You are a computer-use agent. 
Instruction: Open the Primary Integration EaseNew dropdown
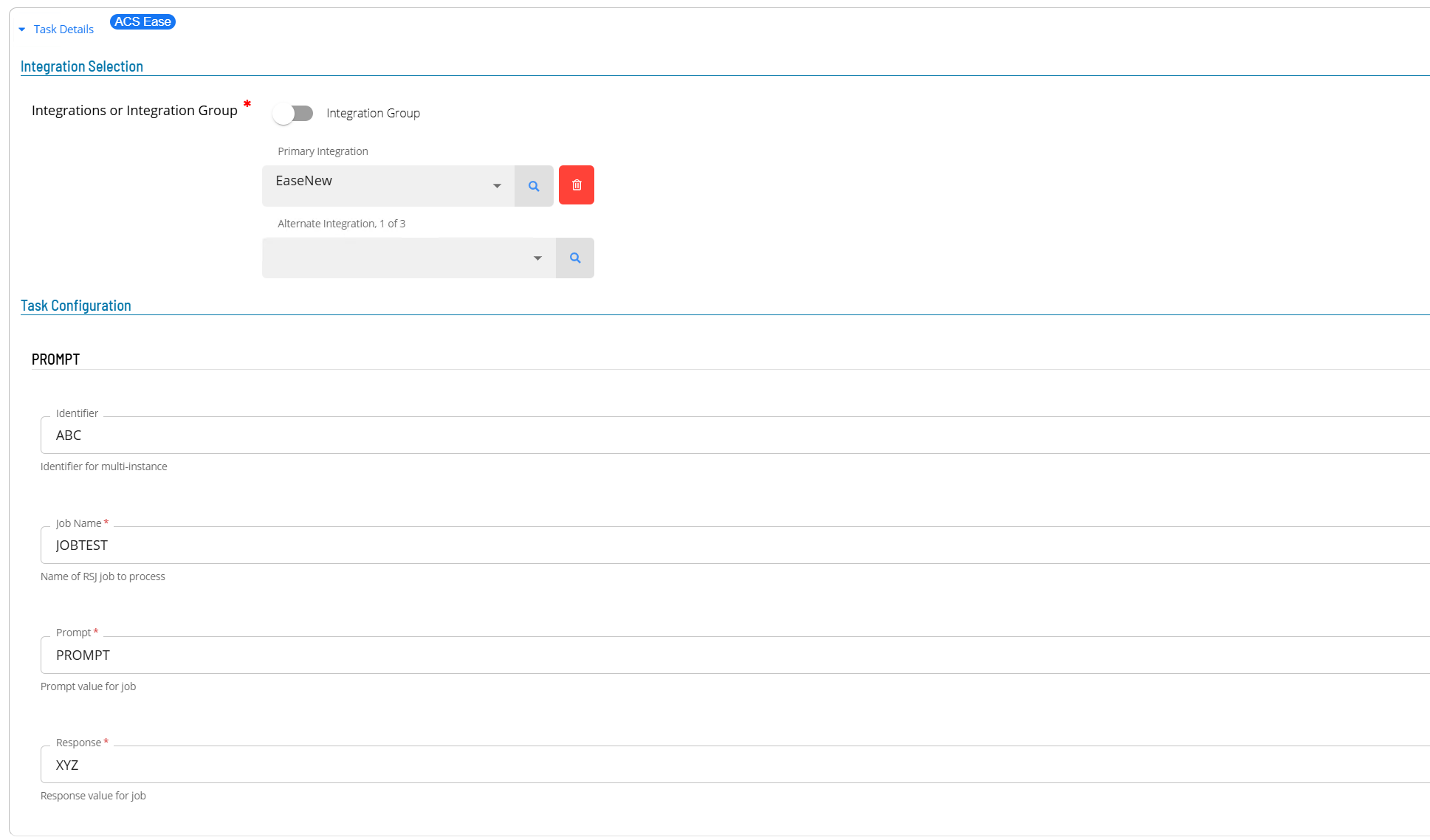(x=388, y=186)
